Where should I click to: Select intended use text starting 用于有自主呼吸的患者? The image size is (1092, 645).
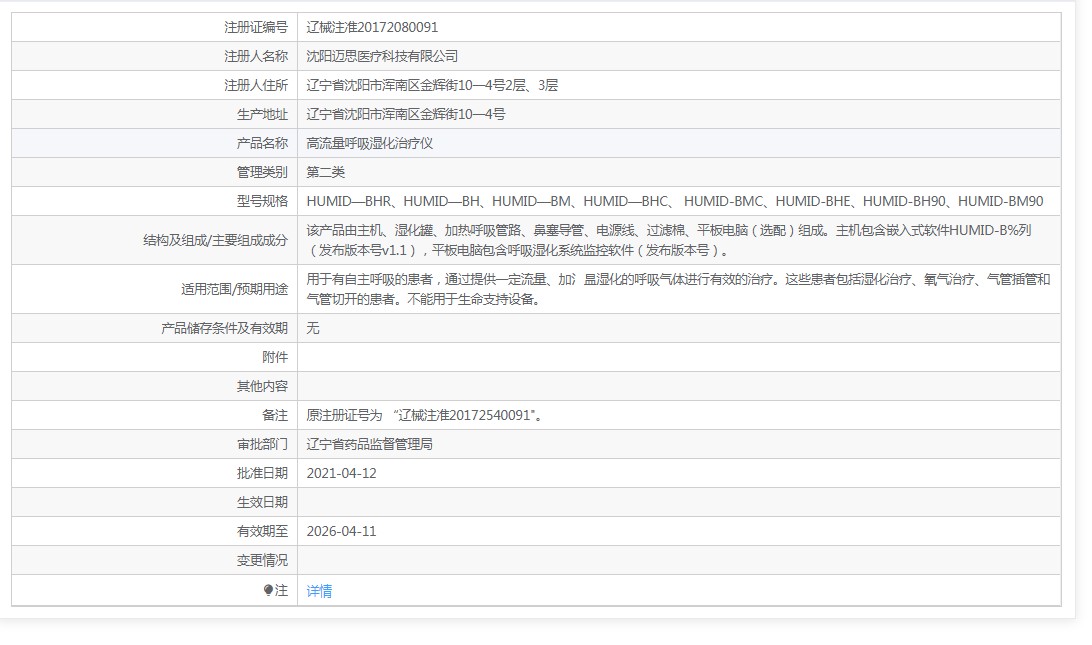[678, 289]
